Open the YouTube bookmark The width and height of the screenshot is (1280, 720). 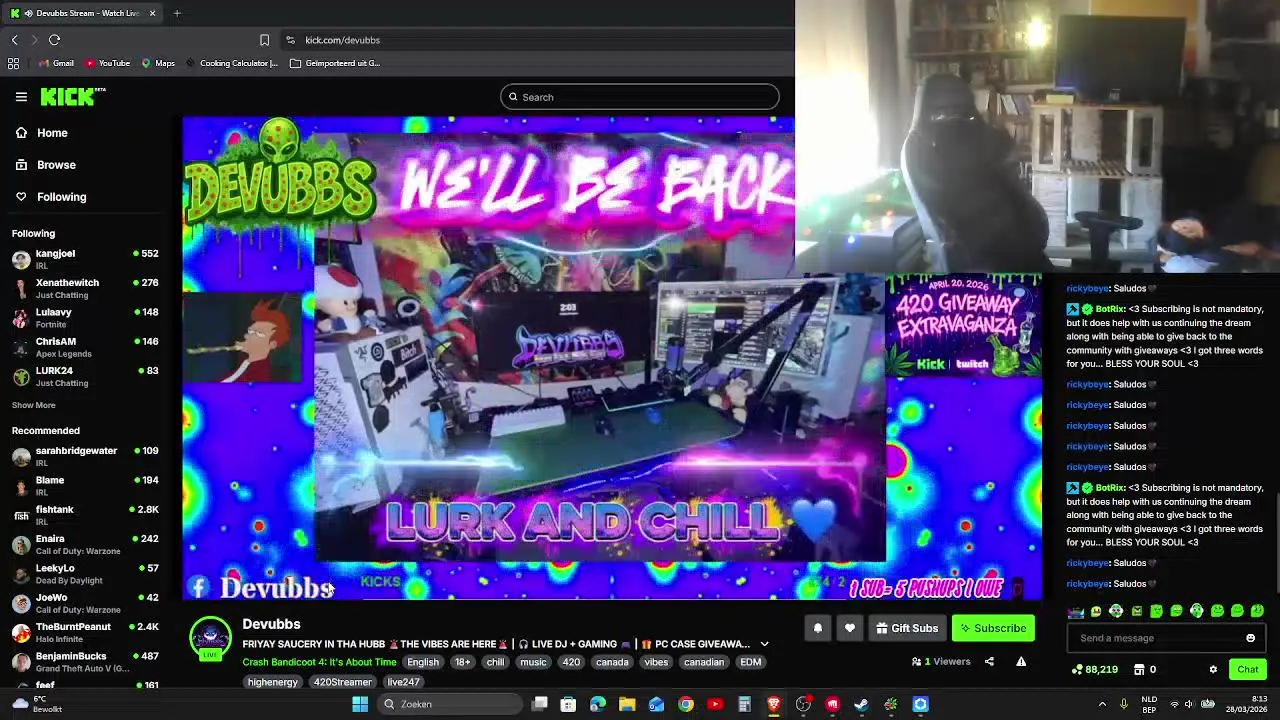[107, 63]
